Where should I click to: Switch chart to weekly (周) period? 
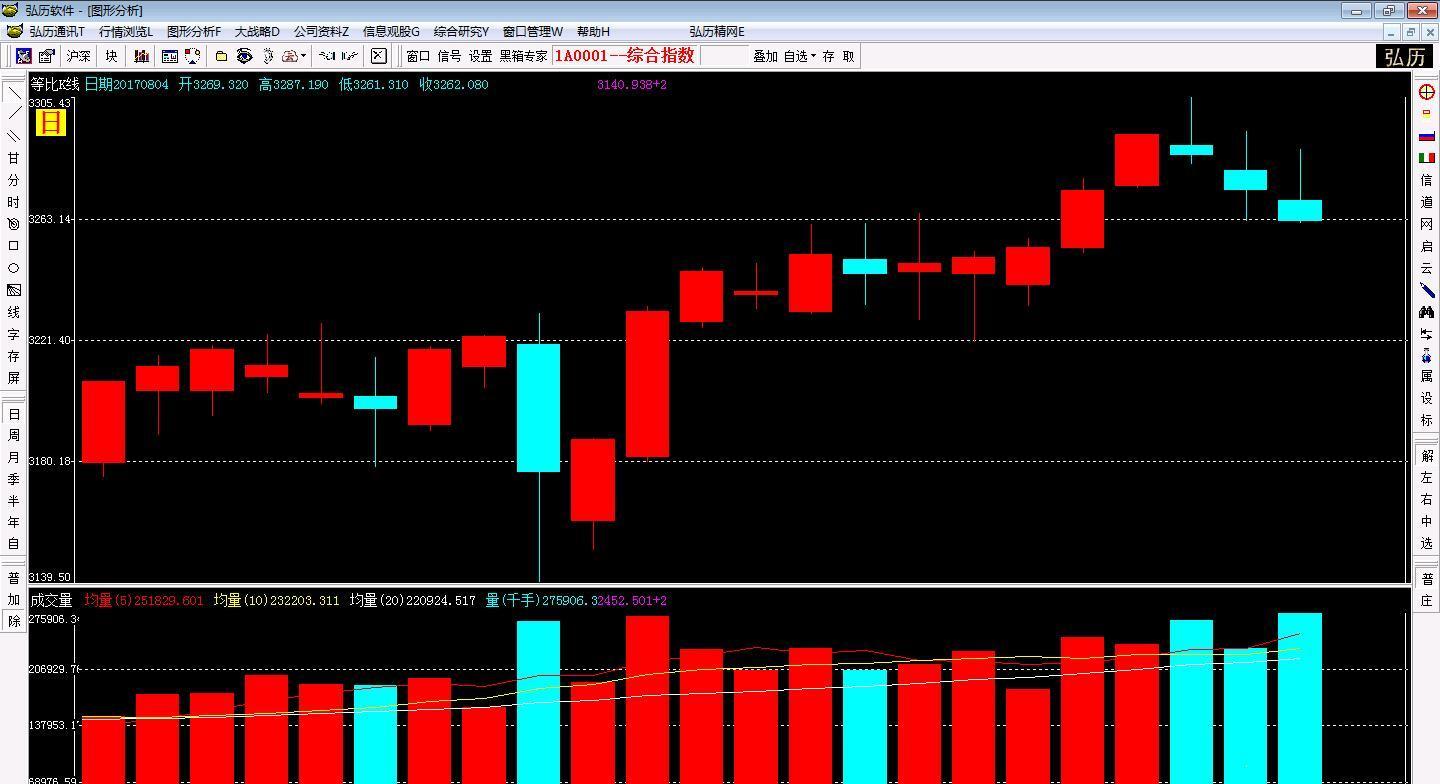[x=13, y=436]
